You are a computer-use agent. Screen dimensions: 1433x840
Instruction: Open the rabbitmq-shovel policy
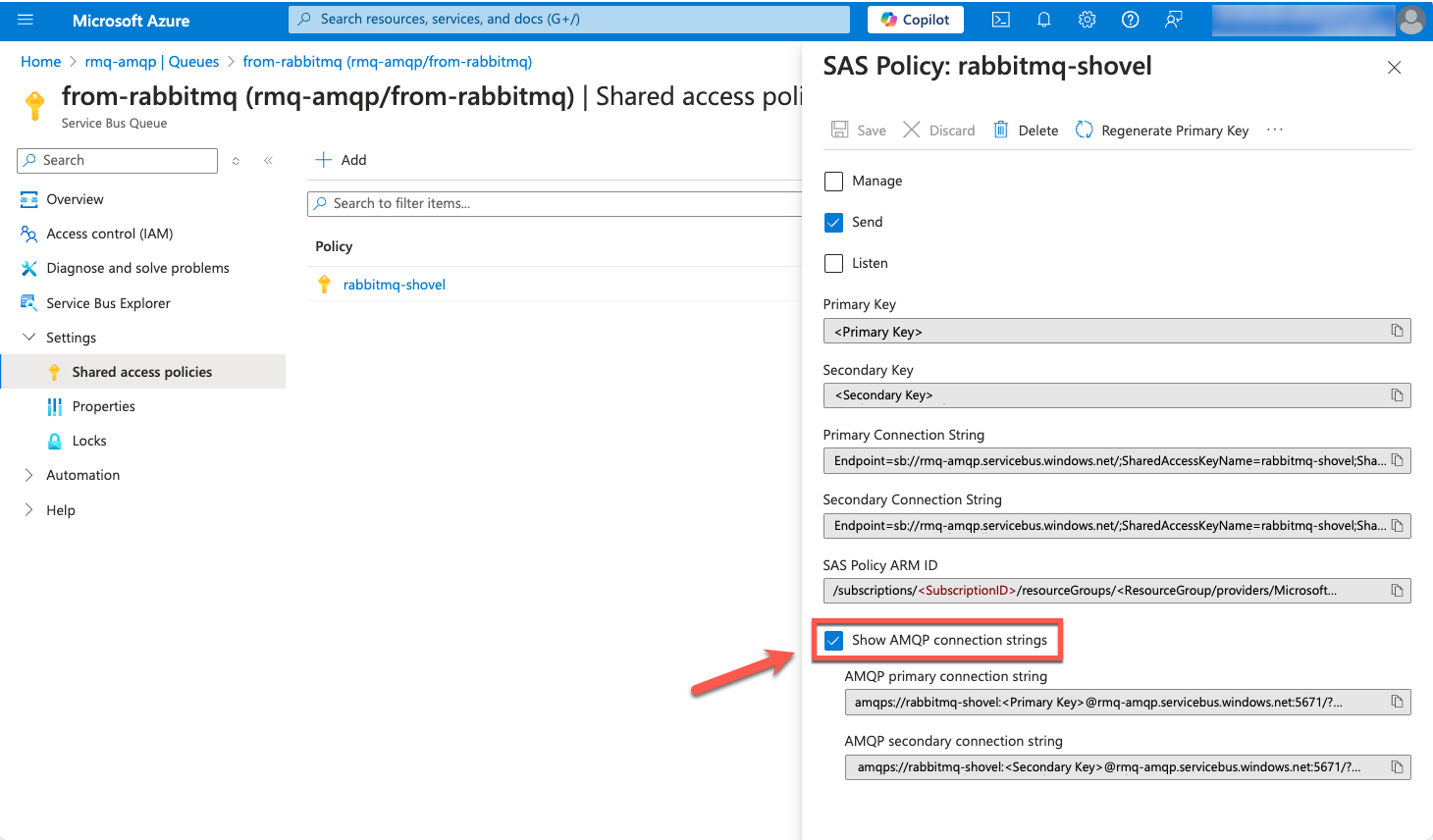click(395, 284)
